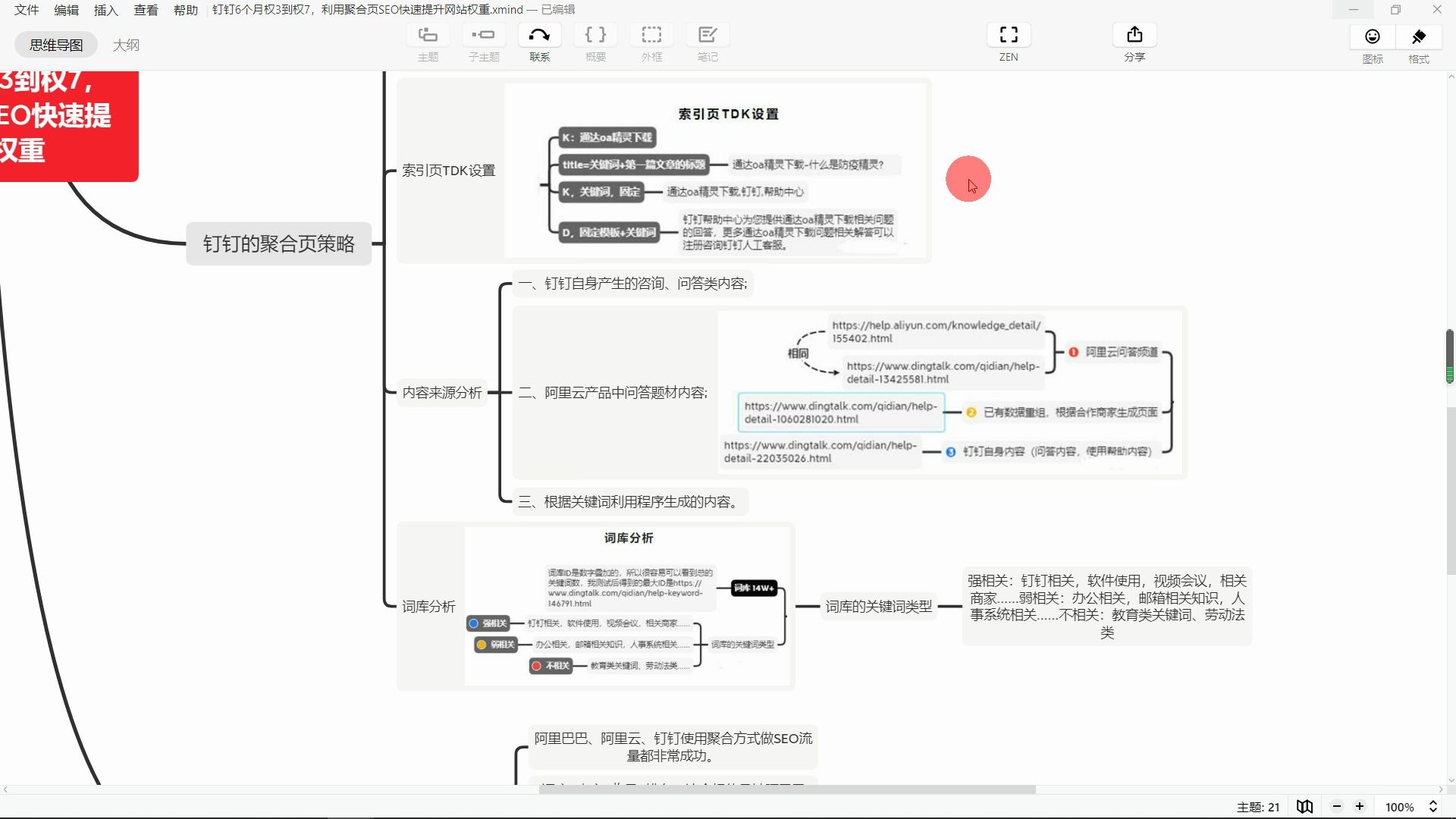Image resolution: width=1456 pixels, height=819 pixels.
Task: Click the scroll-up arrow of vertical scrollbar
Action: click(x=1451, y=77)
